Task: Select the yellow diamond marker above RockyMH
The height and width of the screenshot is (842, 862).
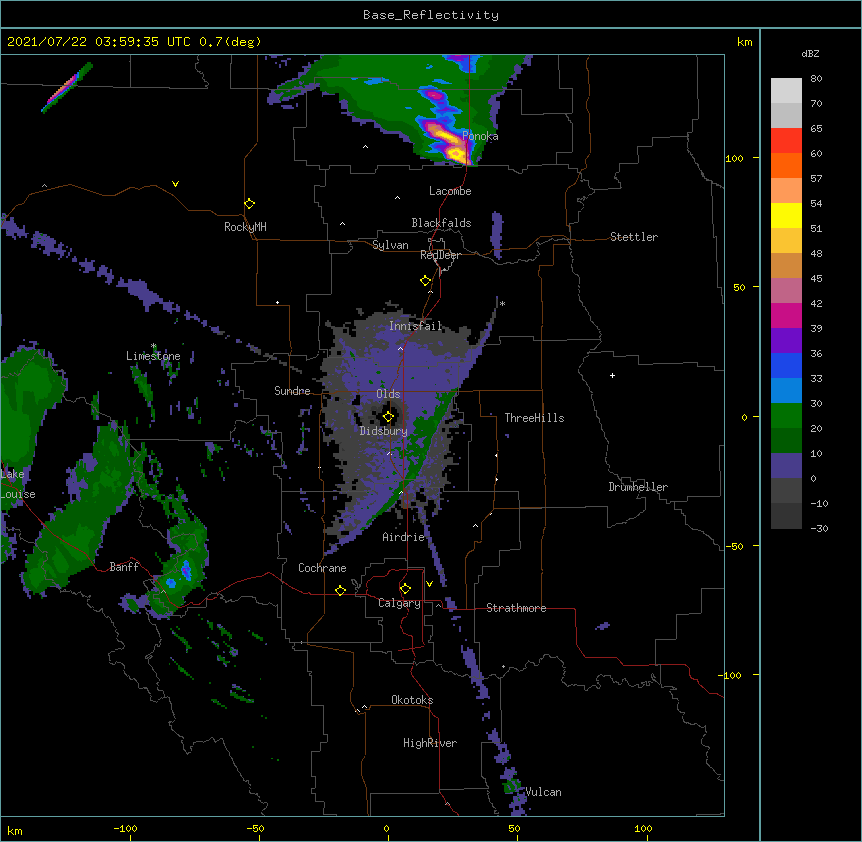Action: tap(249, 204)
